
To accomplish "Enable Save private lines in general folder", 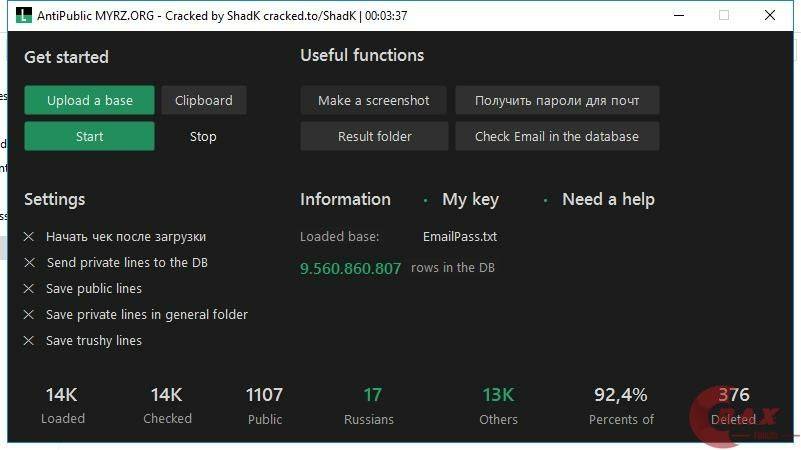I will pos(136,315).
